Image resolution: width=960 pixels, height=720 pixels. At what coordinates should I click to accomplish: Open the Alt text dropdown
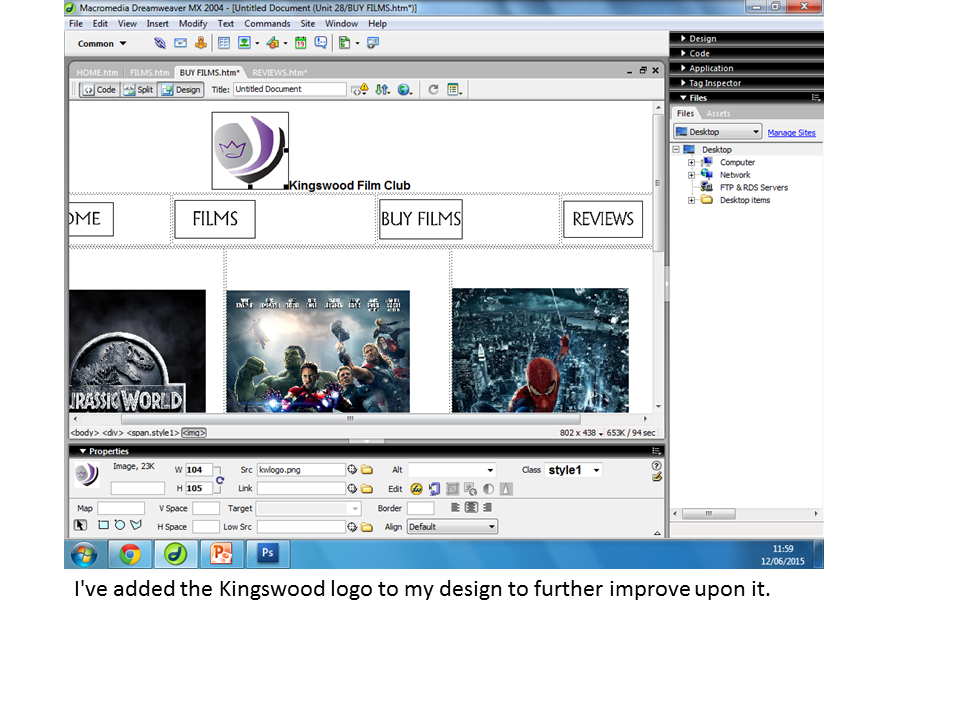(x=490, y=470)
